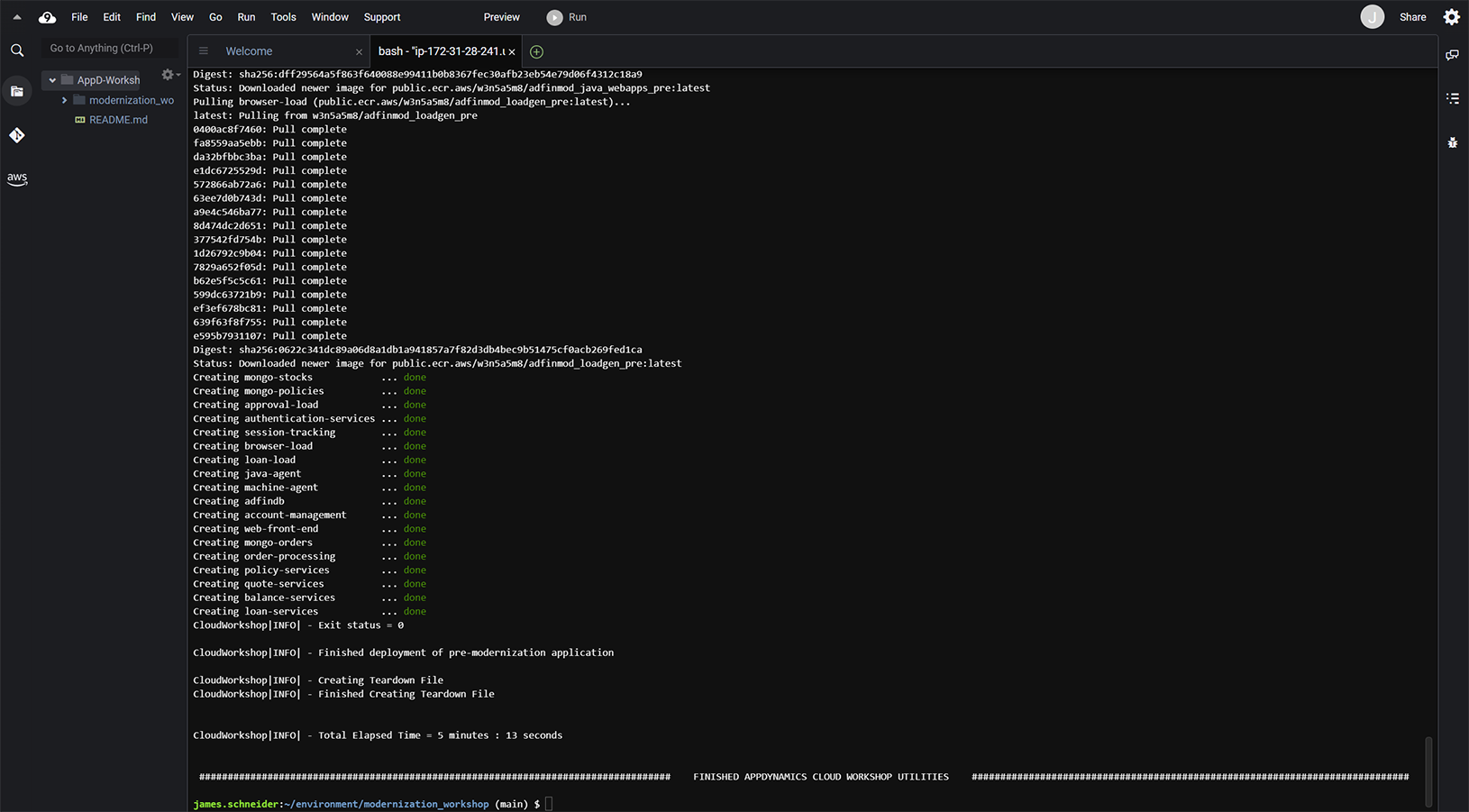Open the Environment folder panel icon
The width and height of the screenshot is (1469, 812).
[x=17, y=91]
